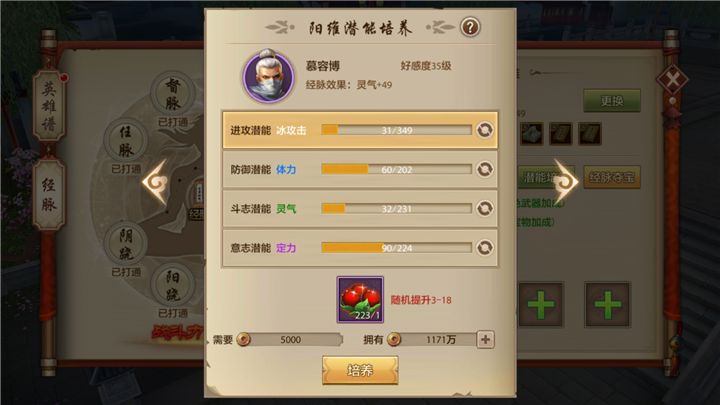Select the 进攻潜能 potential row

point(360,130)
